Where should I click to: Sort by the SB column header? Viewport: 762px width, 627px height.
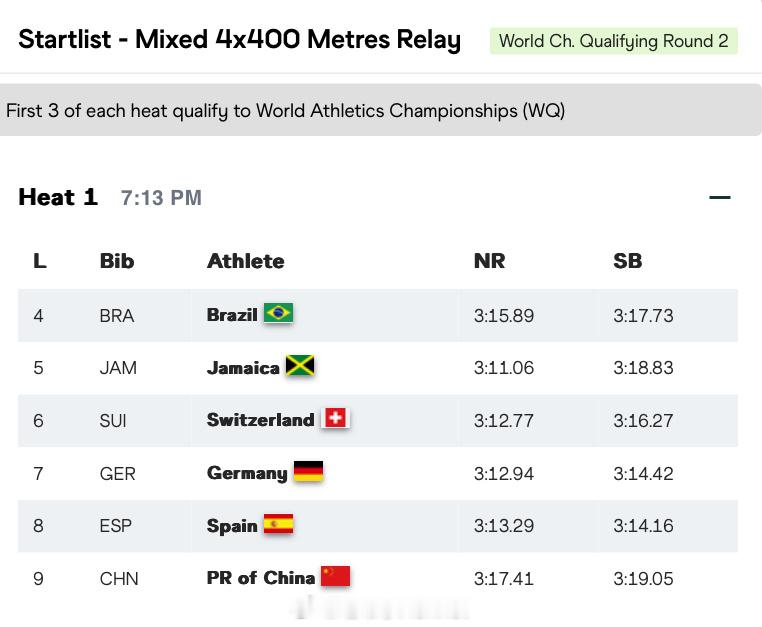pos(627,261)
